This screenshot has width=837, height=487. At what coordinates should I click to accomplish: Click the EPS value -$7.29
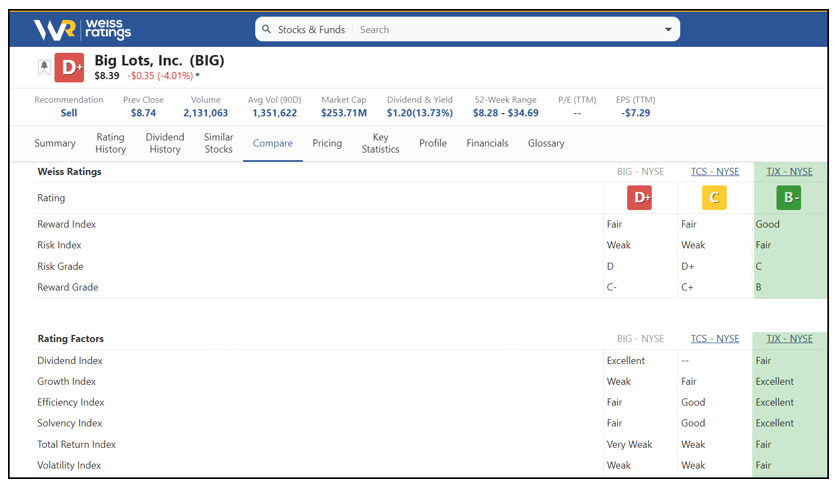click(x=635, y=113)
